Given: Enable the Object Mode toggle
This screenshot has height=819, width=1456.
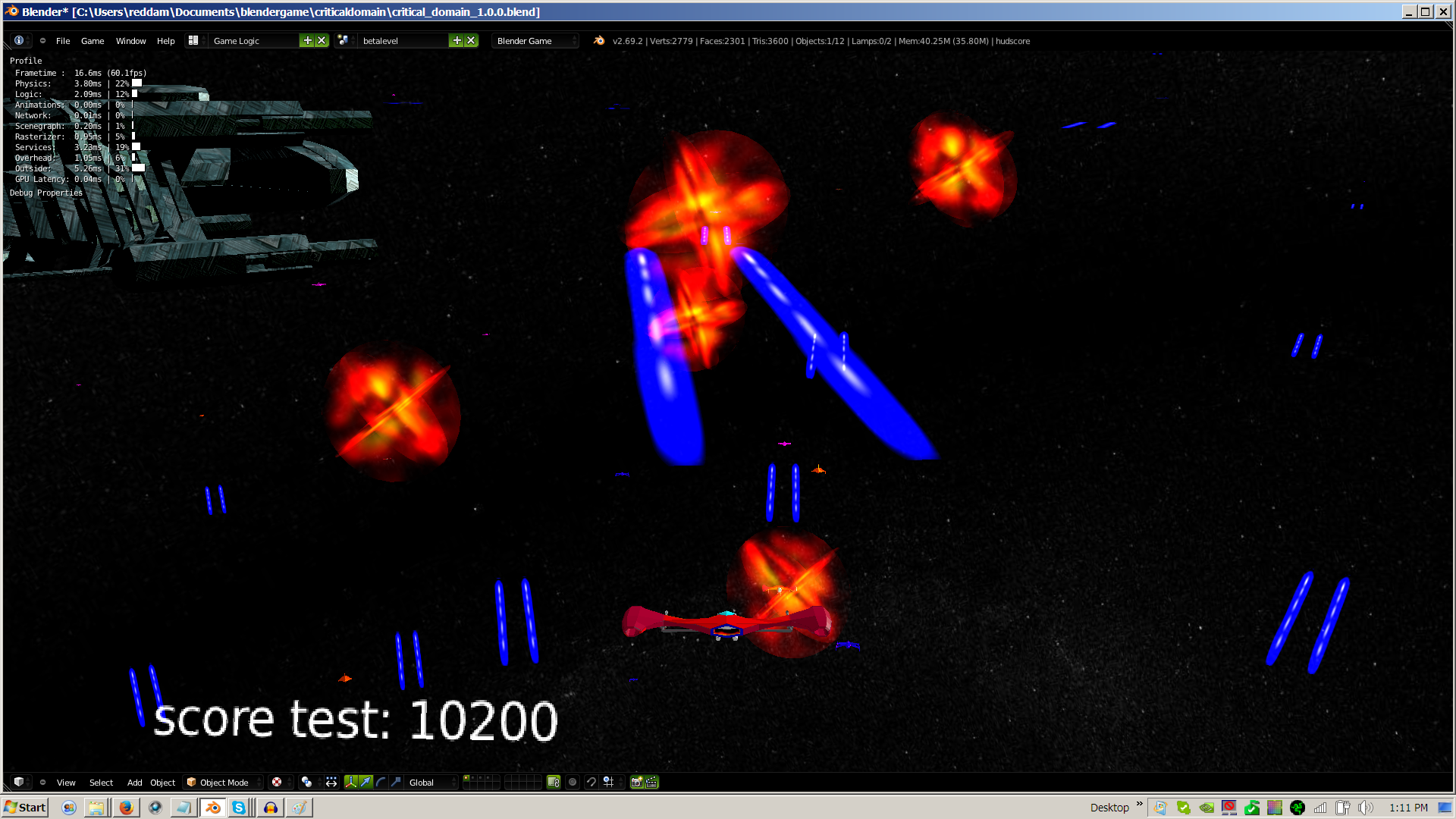Looking at the screenshot, I should tap(220, 781).
